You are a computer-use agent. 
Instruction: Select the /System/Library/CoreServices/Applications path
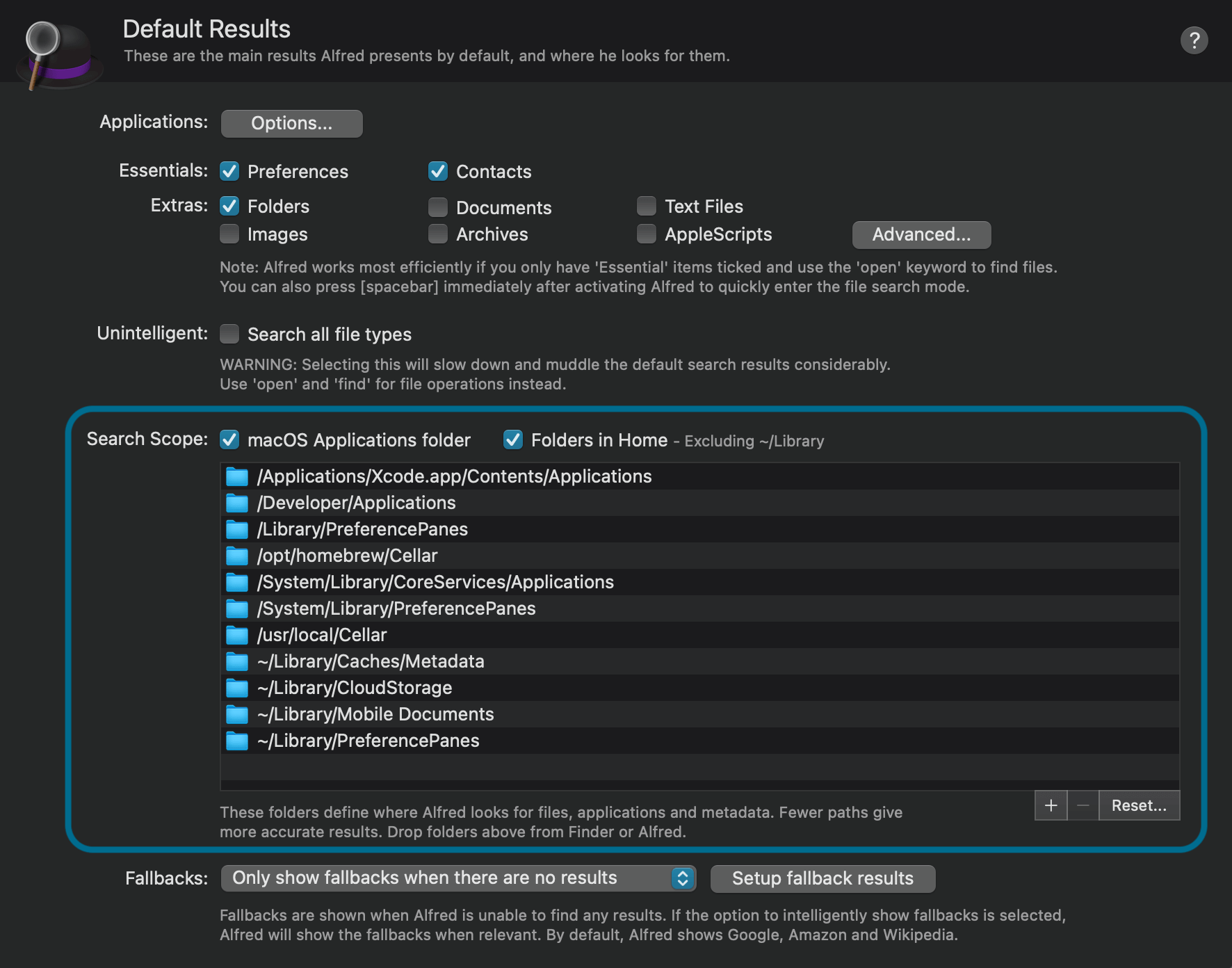(x=699, y=582)
